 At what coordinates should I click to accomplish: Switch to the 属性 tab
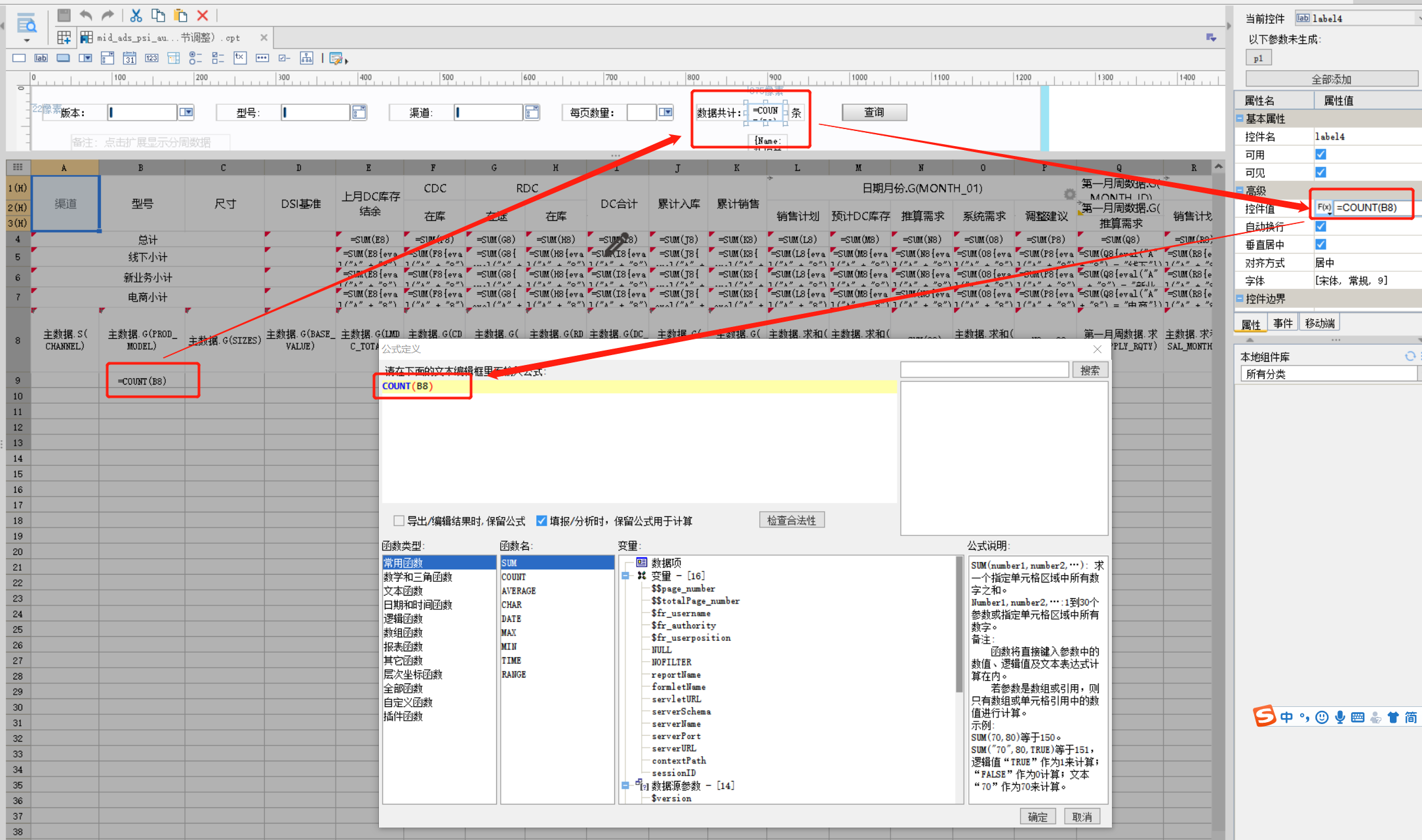(1251, 324)
